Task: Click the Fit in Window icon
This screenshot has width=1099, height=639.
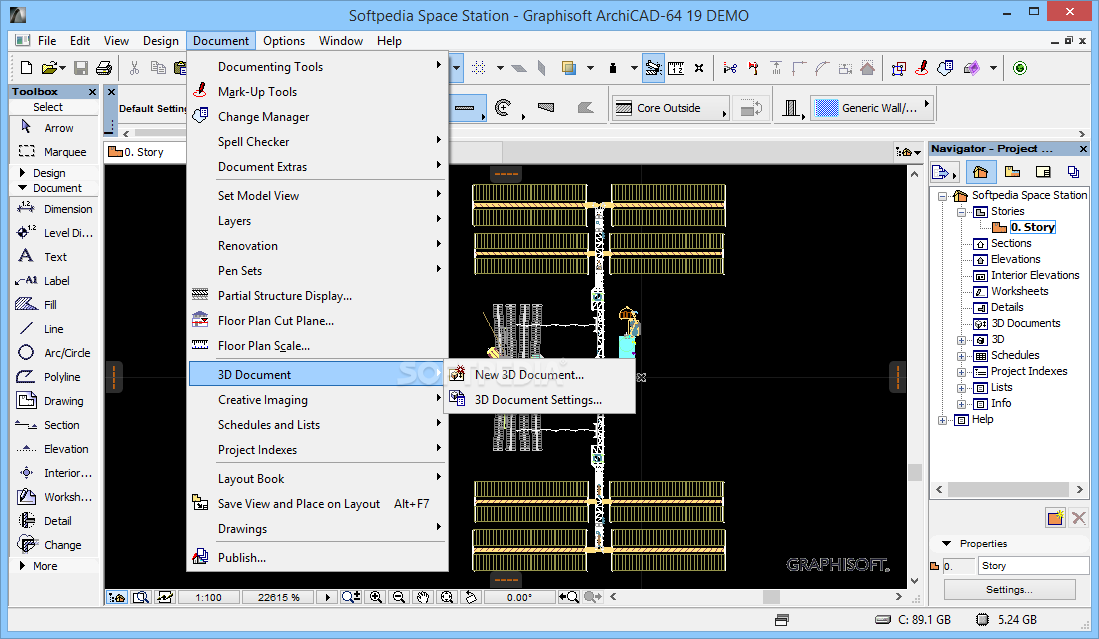Action: 446,597
